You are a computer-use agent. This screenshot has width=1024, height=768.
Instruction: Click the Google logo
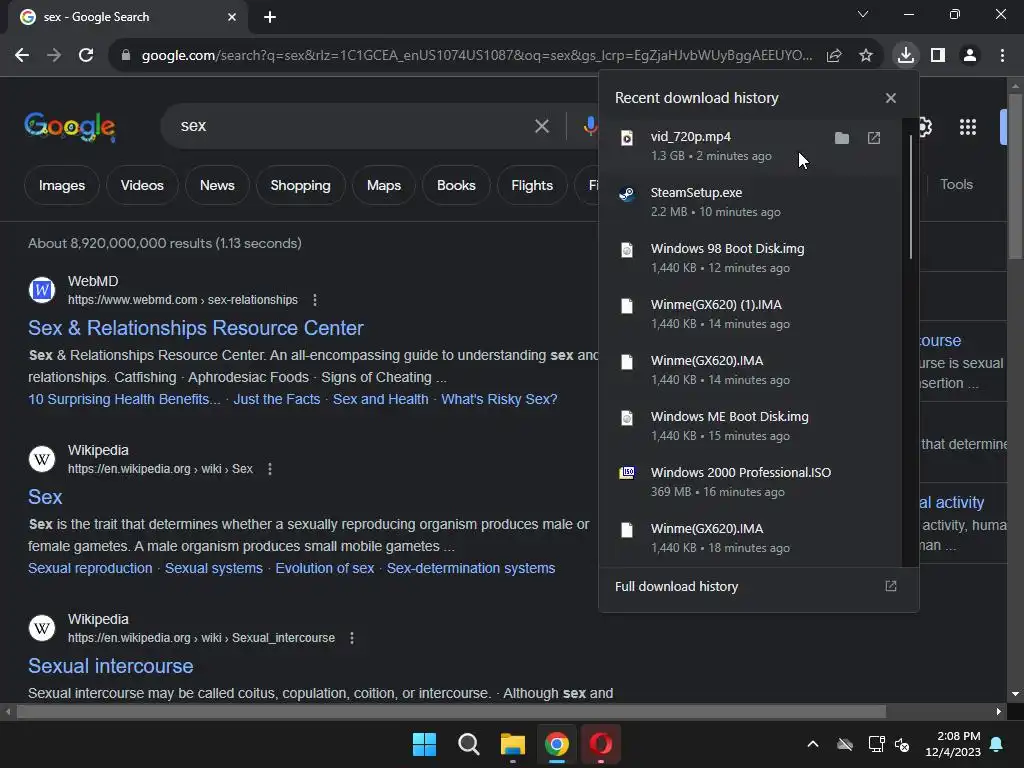pyautogui.click(x=70, y=126)
